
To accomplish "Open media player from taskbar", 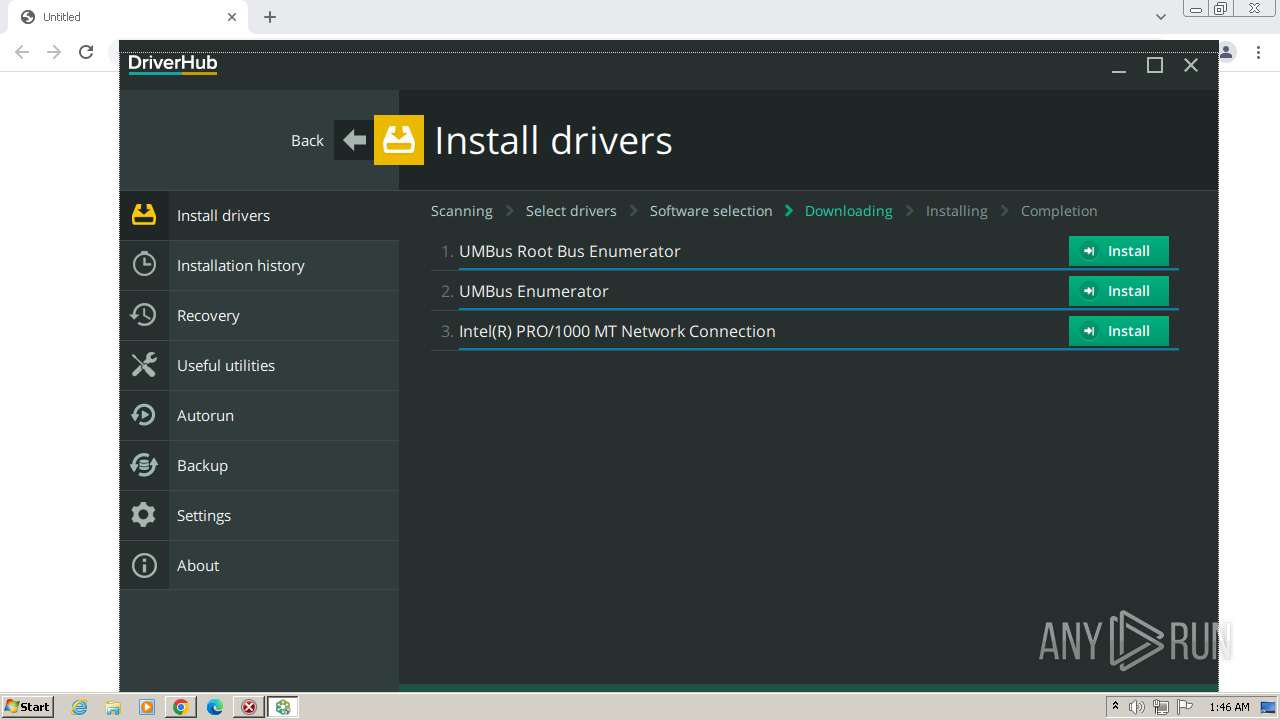I will (x=147, y=707).
